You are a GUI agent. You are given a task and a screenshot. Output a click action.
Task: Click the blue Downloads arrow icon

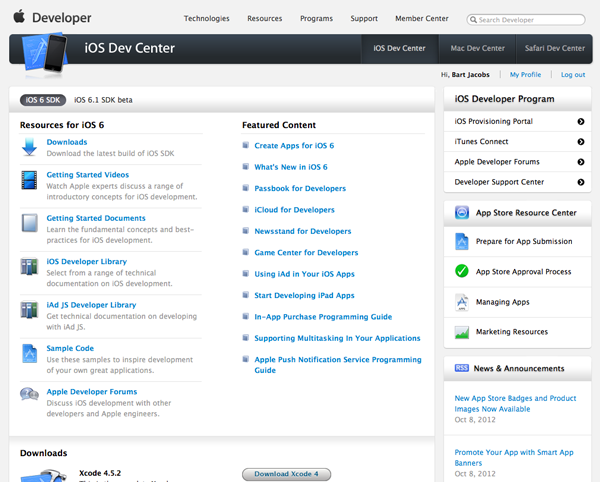tap(29, 147)
